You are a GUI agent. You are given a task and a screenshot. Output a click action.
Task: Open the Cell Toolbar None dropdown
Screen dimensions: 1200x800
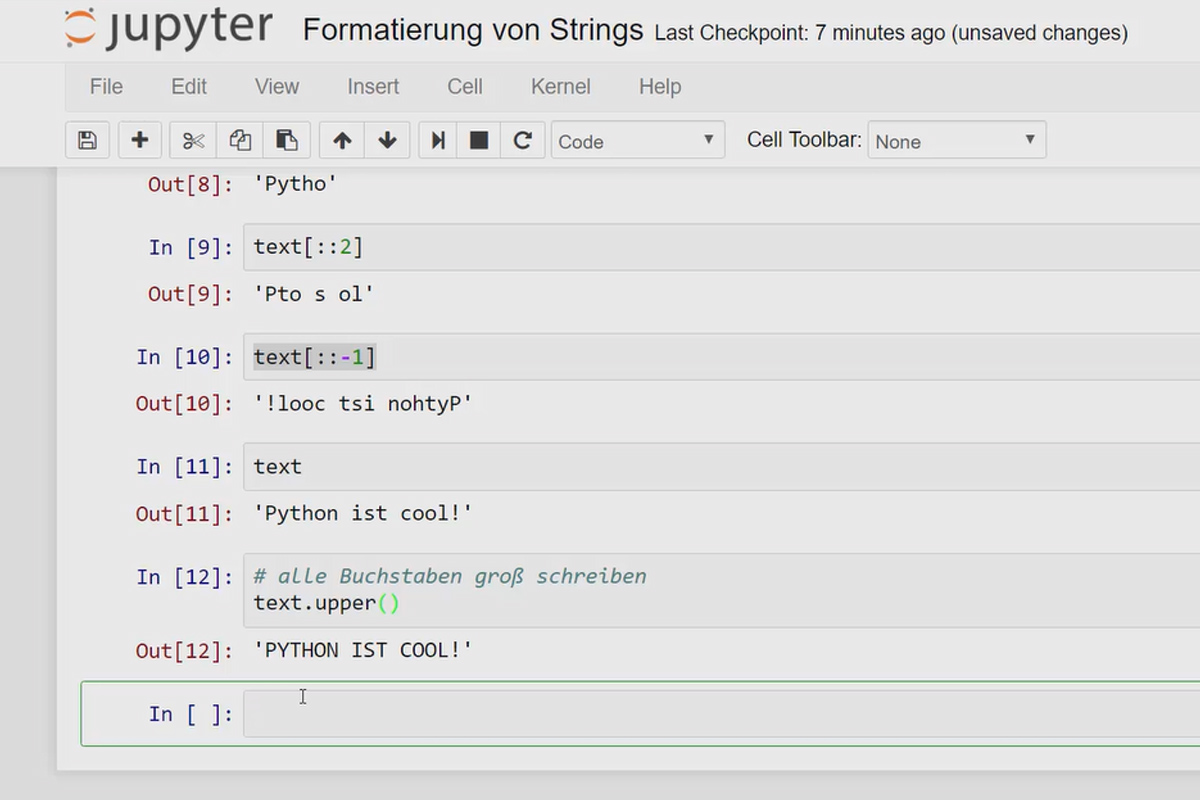point(957,141)
